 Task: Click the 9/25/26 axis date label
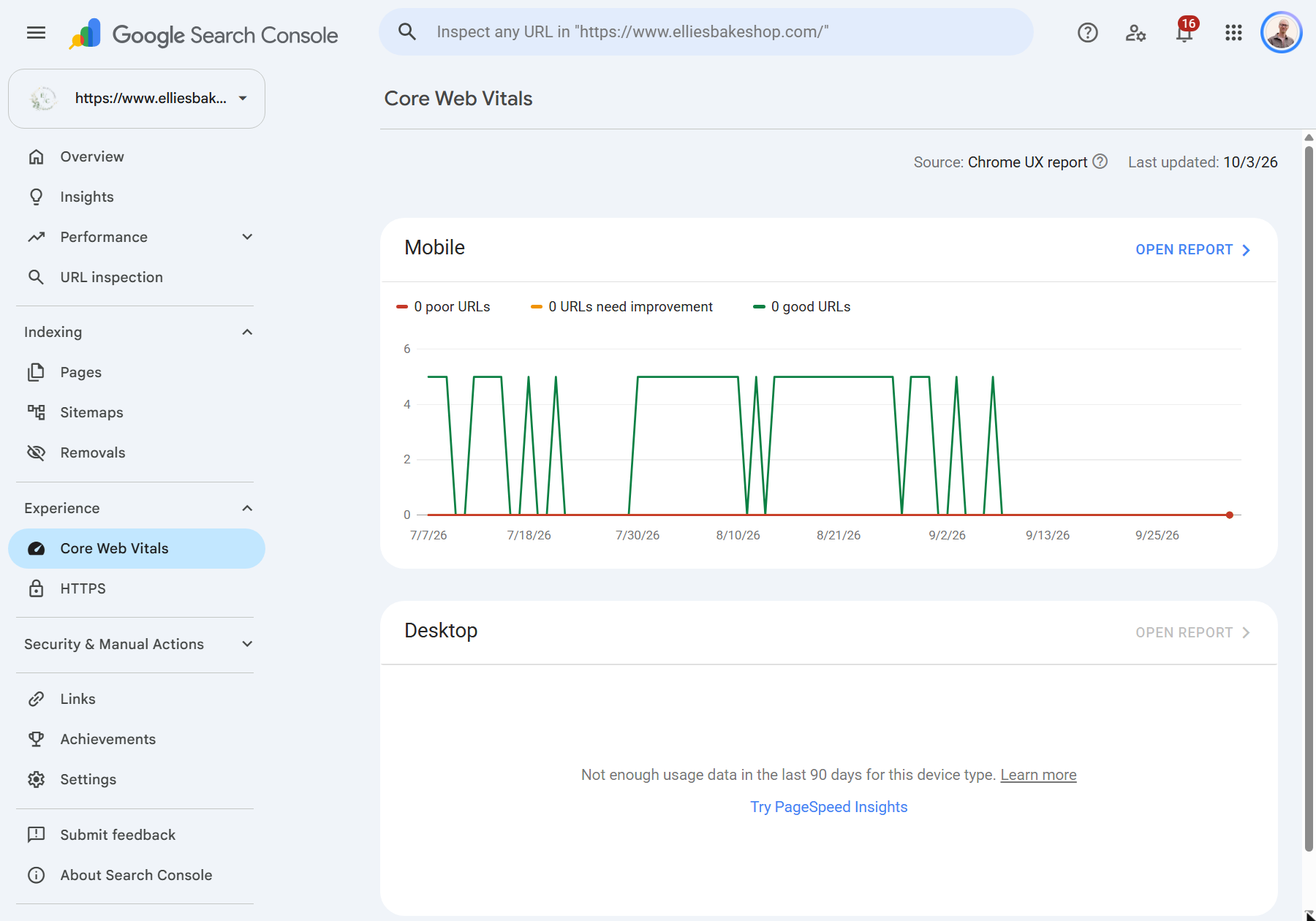click(1157, 535)
